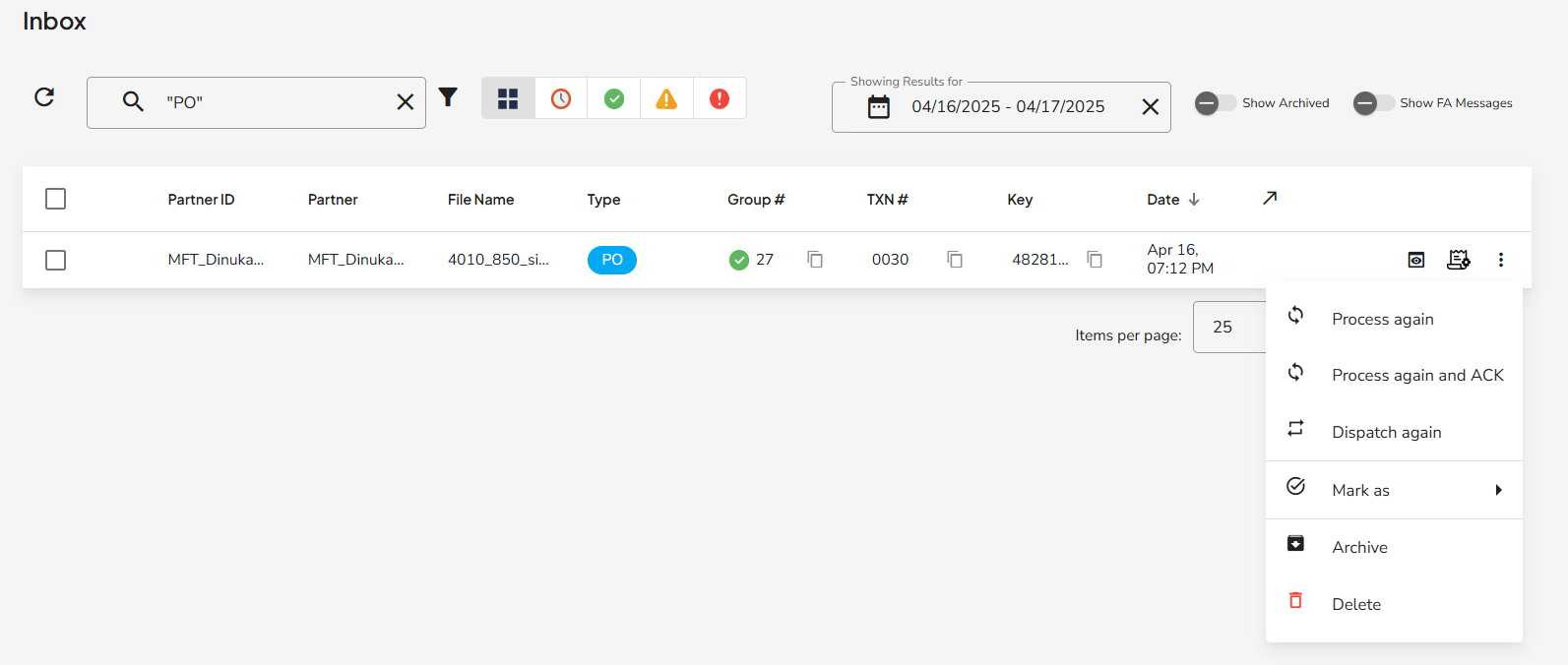Viewport: 1568px width, 665px height.
Task: Click Type column header
Action: [603, 200]
